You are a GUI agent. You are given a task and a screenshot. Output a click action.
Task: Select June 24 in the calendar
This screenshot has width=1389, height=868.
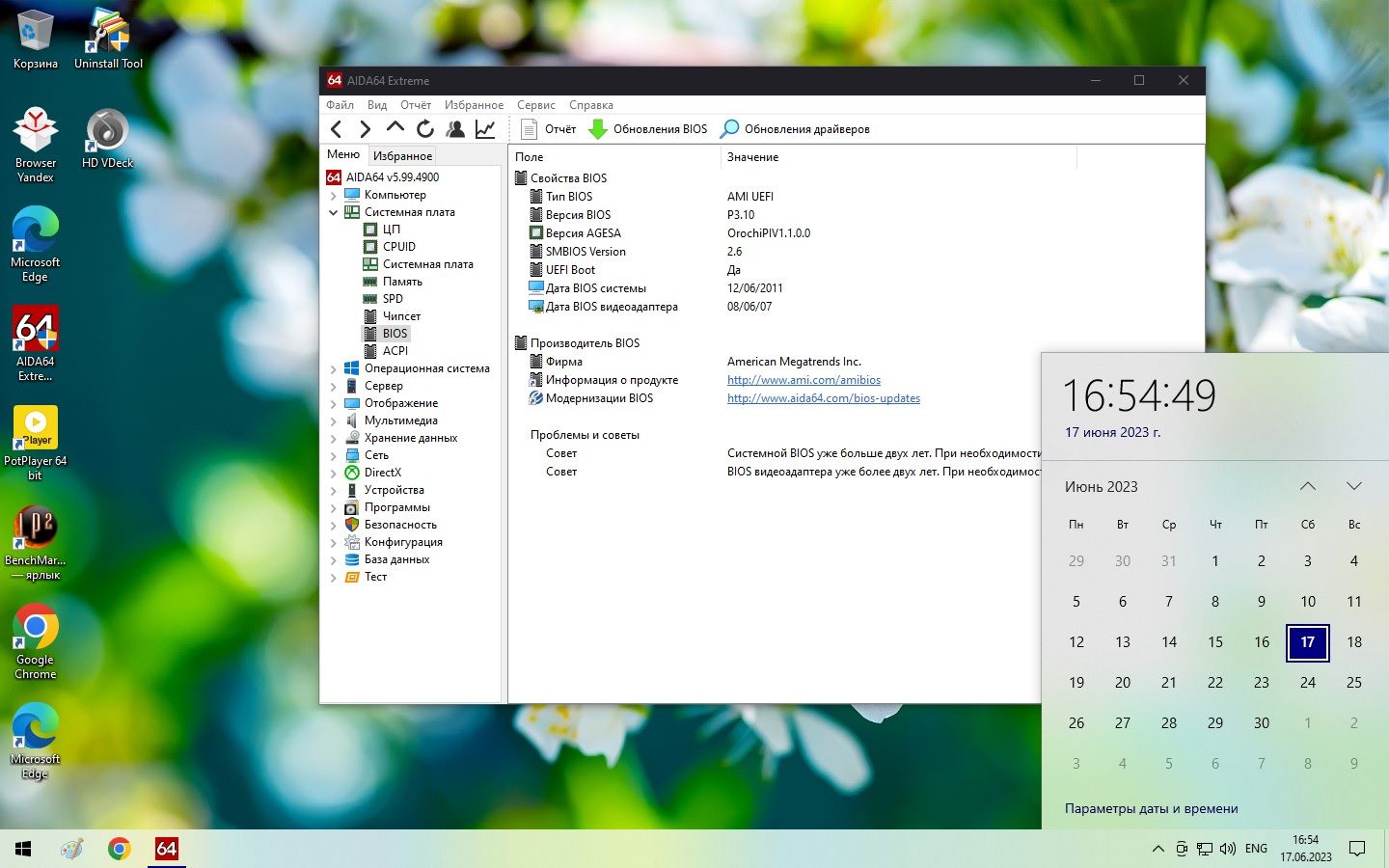point(1308,683)
